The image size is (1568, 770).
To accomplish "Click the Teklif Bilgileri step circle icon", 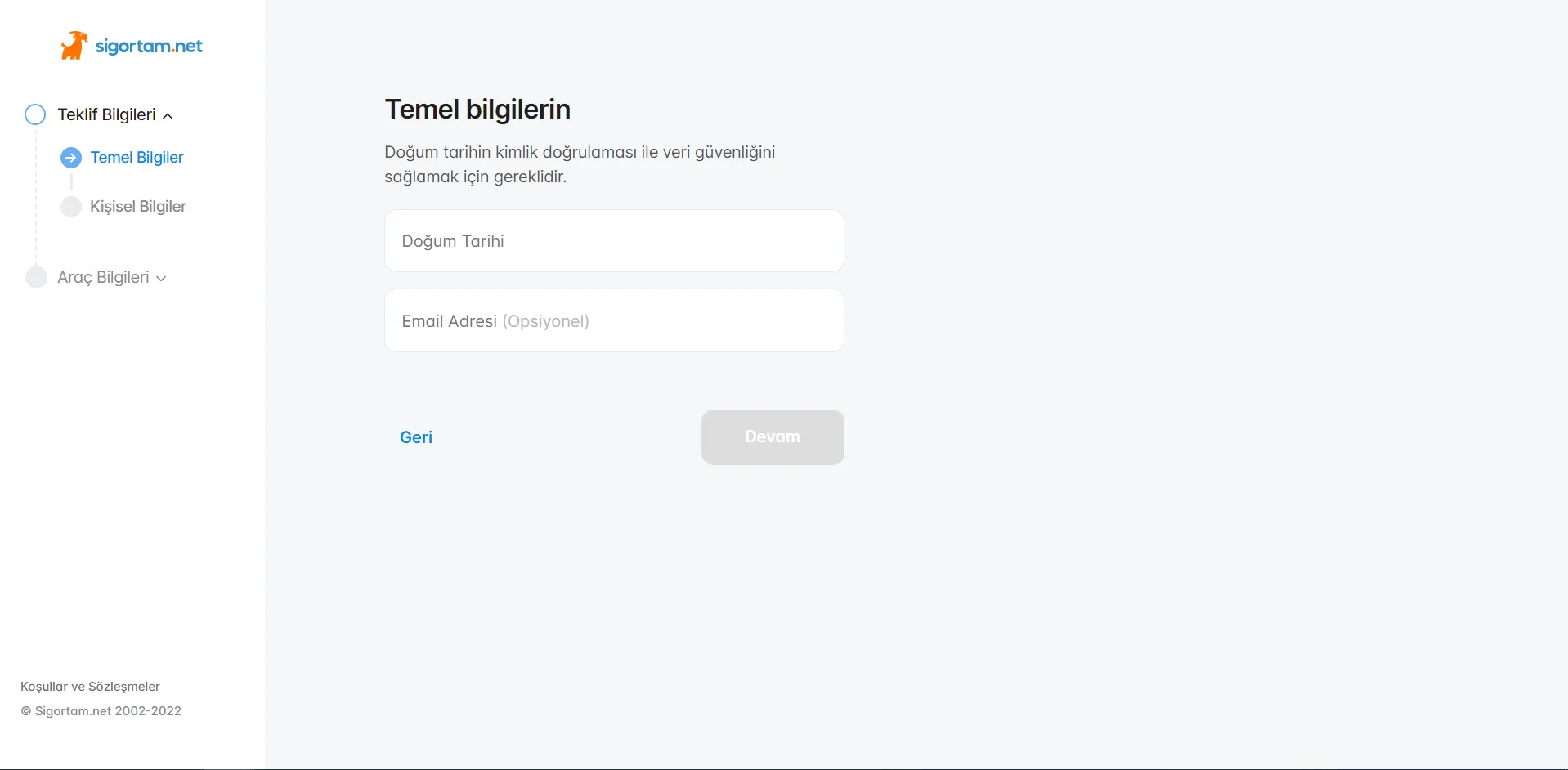I will (35, 114).
